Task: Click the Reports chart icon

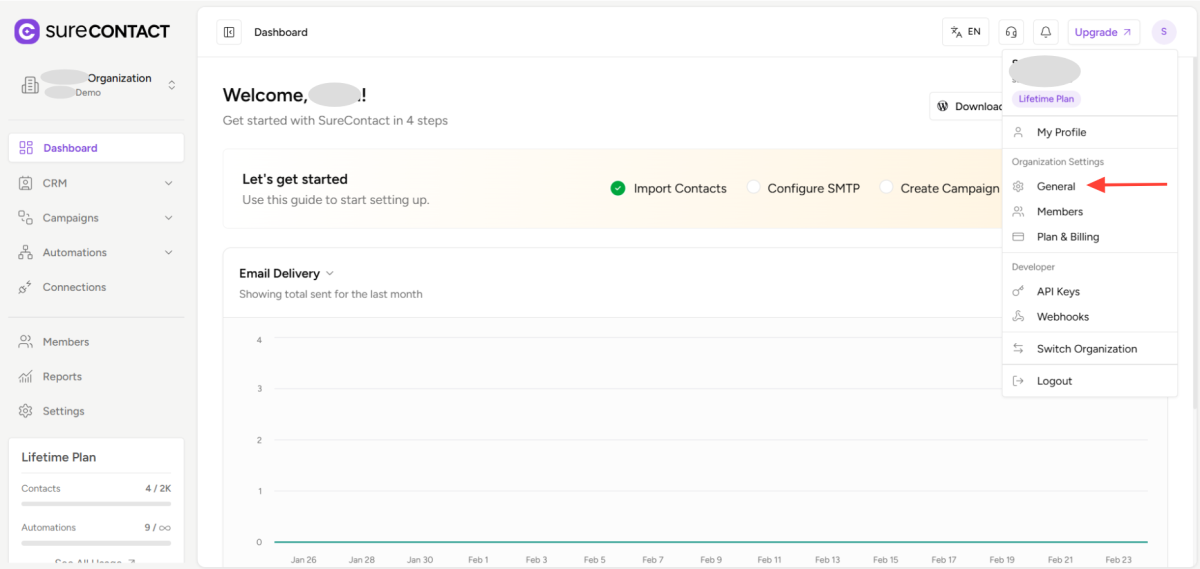Action: click(x=25, y=377)
